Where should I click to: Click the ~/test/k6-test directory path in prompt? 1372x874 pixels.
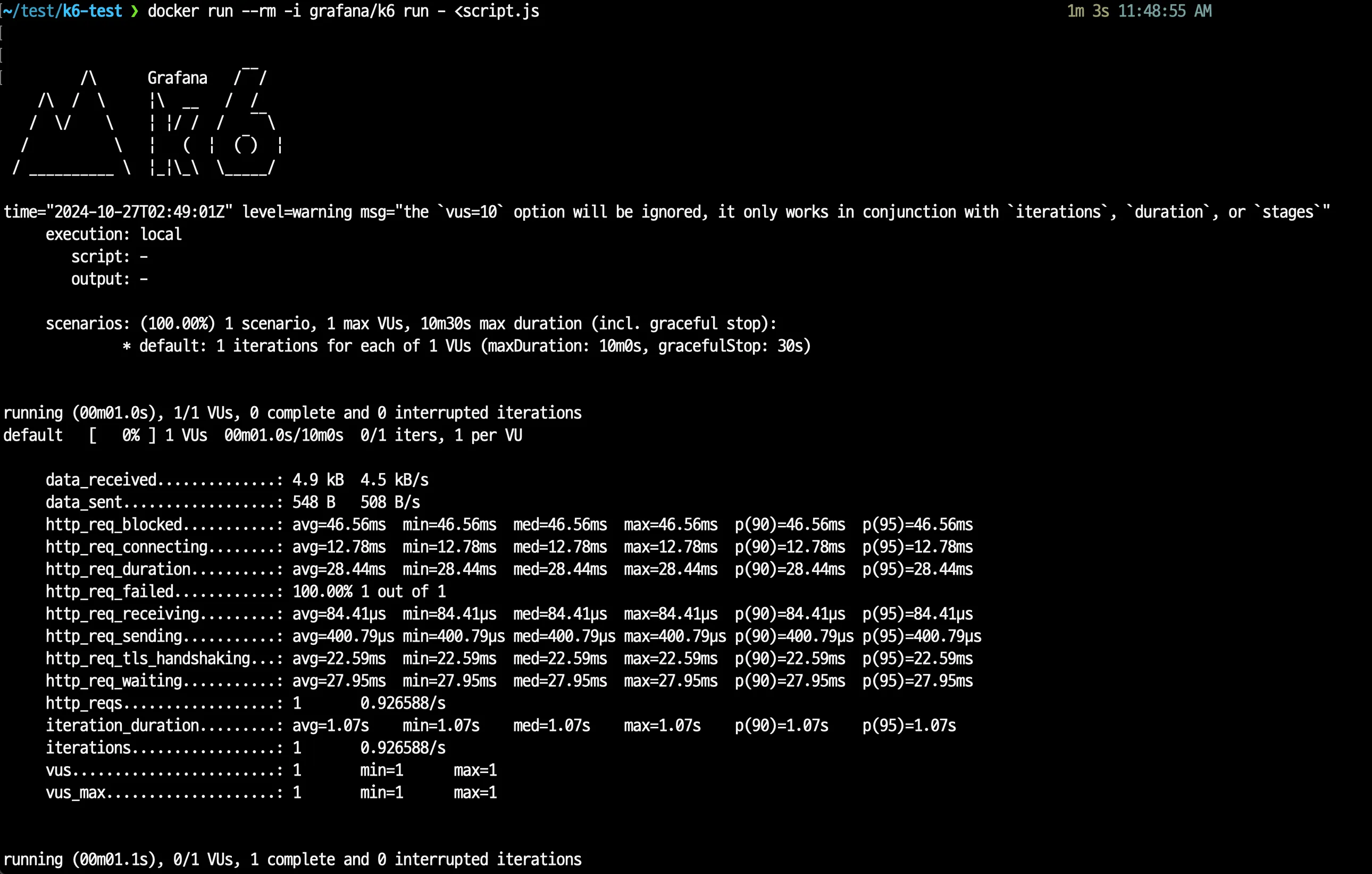coord(62,11)
